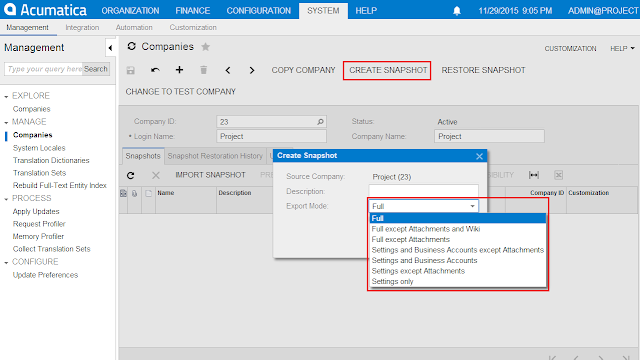Refresh the Snapshots grid
Image resolution: width=640 pixels, height=360 pixels.
[131, 175]
